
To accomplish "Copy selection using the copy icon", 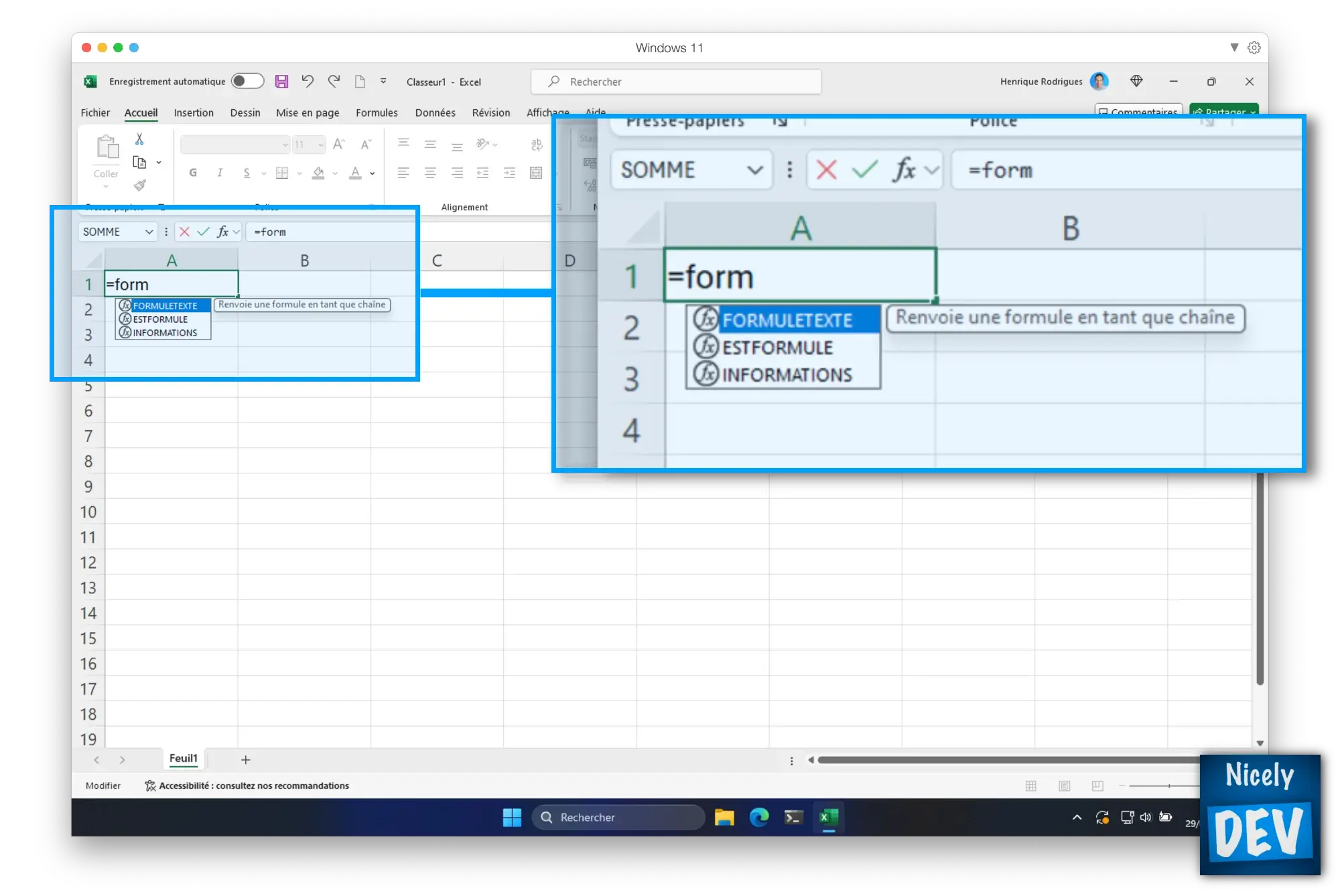I will pyautogui.click(x=139, y=162).
